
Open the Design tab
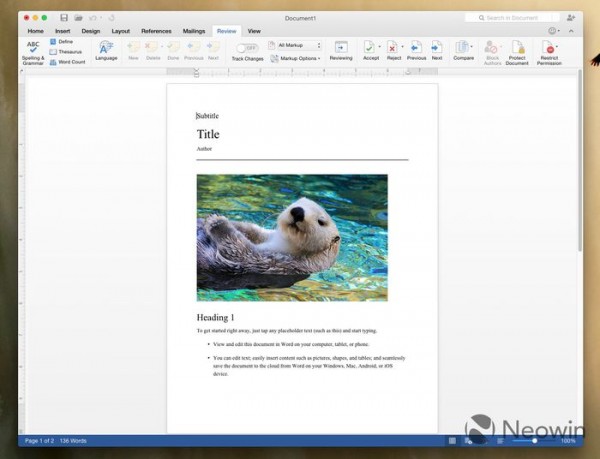91,31
